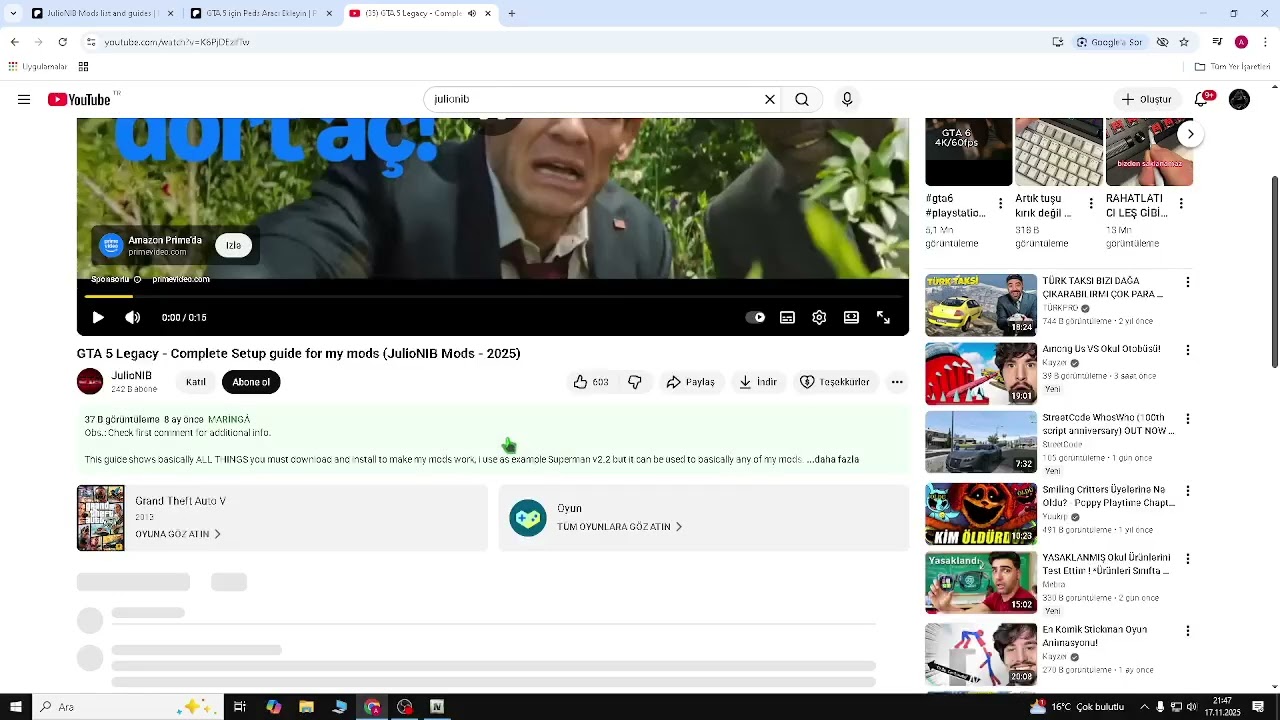This screenshot has height=720, width=1280.
Task: Toggle subtitles captions button in player
Action: click(x=788, y=317)
